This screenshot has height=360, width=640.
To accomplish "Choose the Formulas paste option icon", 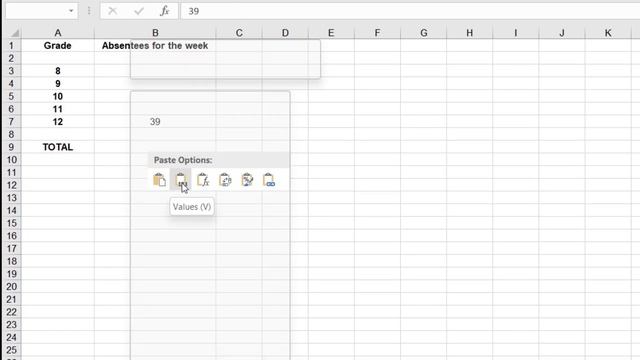I will click(x=203, y=180).
